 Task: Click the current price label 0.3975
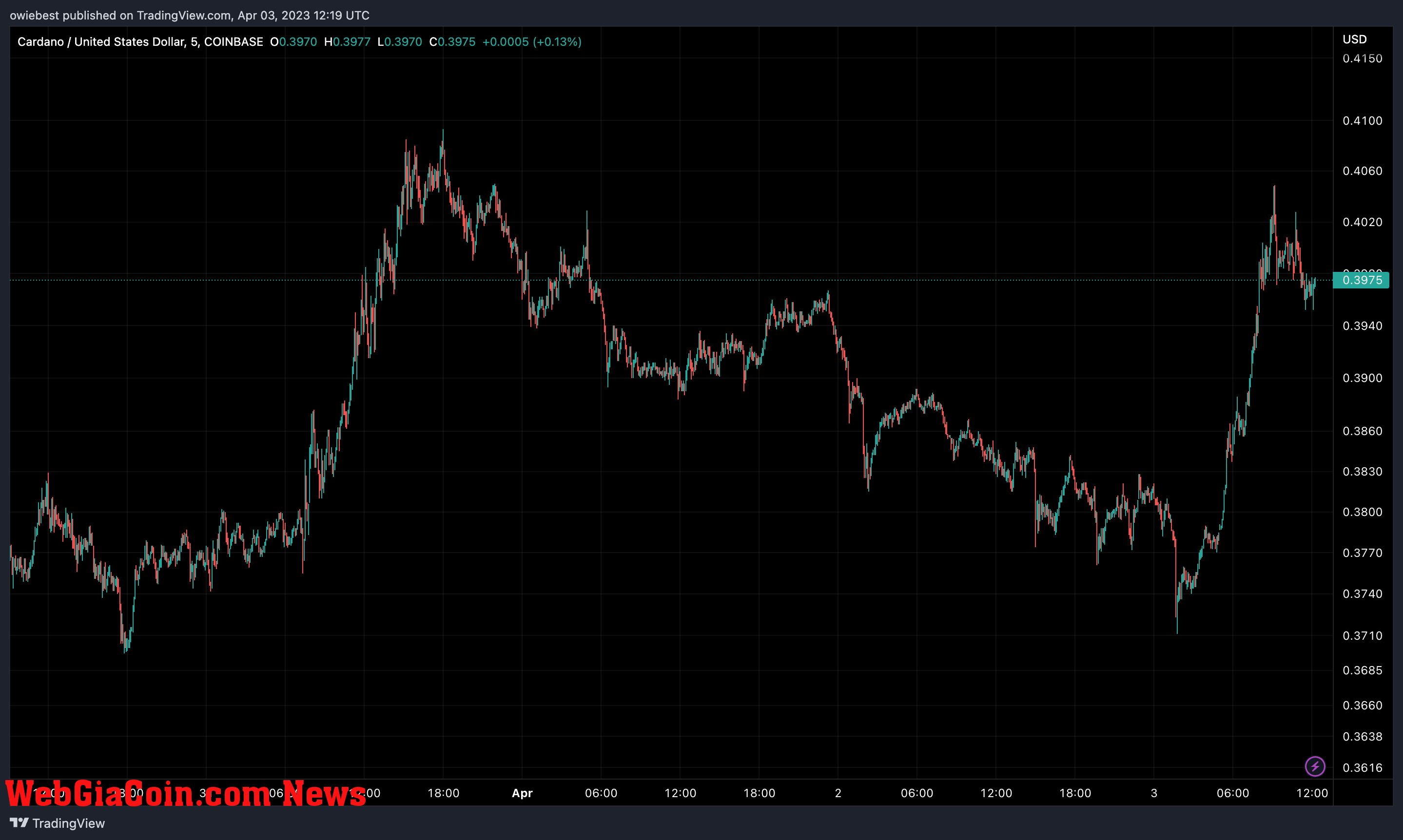pyautogui.click(x=1361, y=280)
